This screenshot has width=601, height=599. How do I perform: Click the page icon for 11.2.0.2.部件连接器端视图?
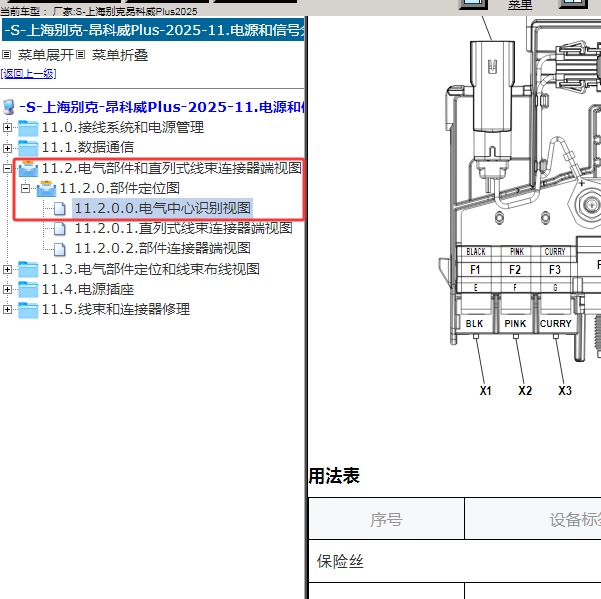pyautogui.click(x=59, y=249)
